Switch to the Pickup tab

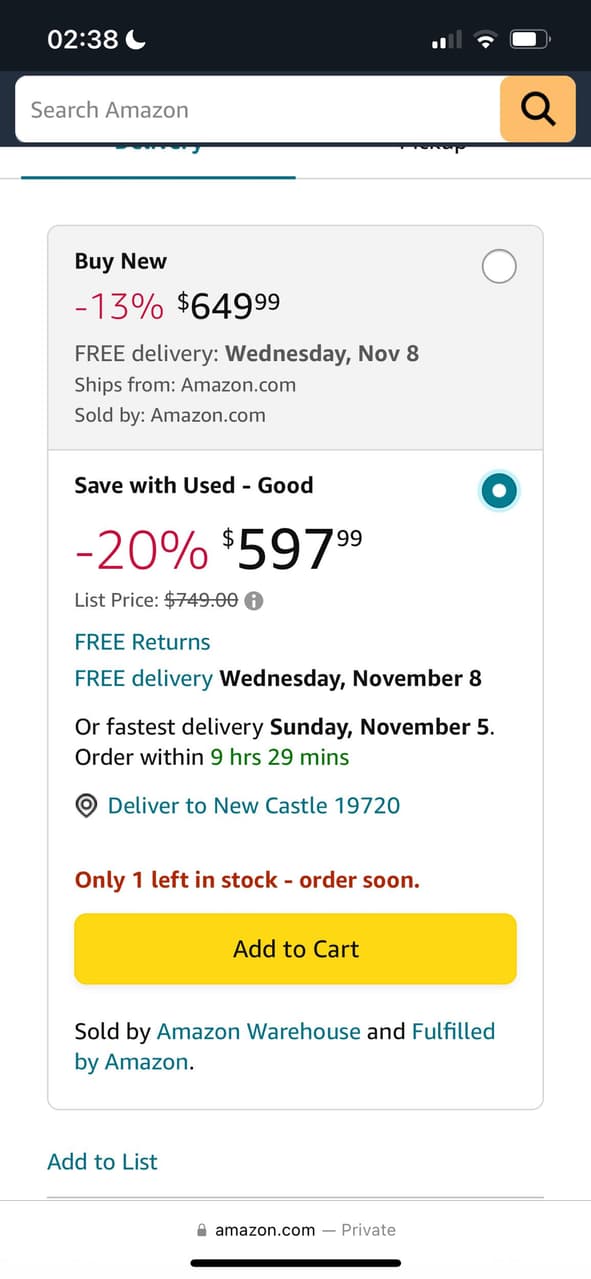pos(432,147)
